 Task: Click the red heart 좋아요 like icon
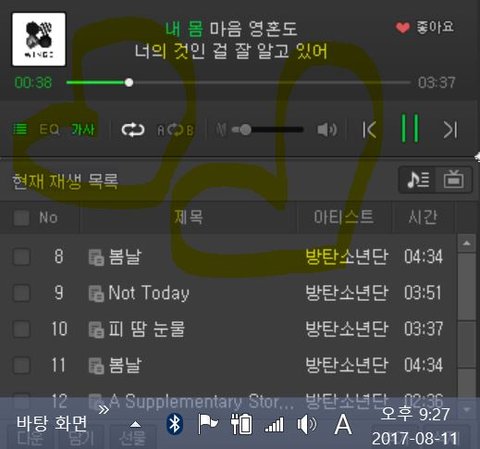[x=402, y=27]
